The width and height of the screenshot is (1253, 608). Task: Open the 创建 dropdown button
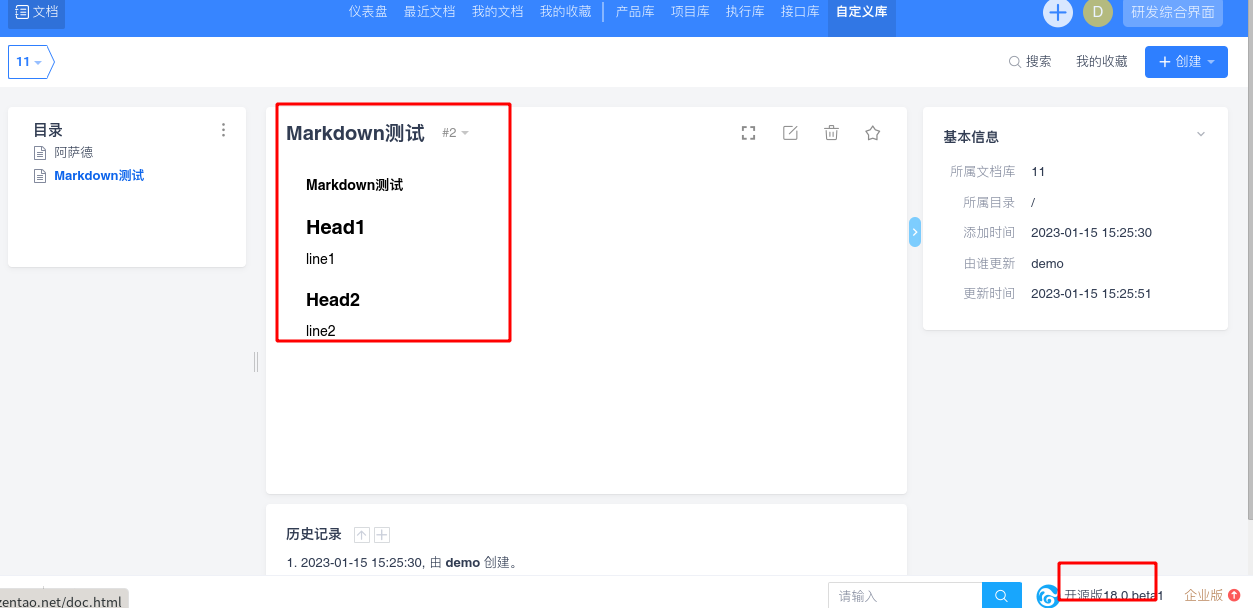point(1186,62)
